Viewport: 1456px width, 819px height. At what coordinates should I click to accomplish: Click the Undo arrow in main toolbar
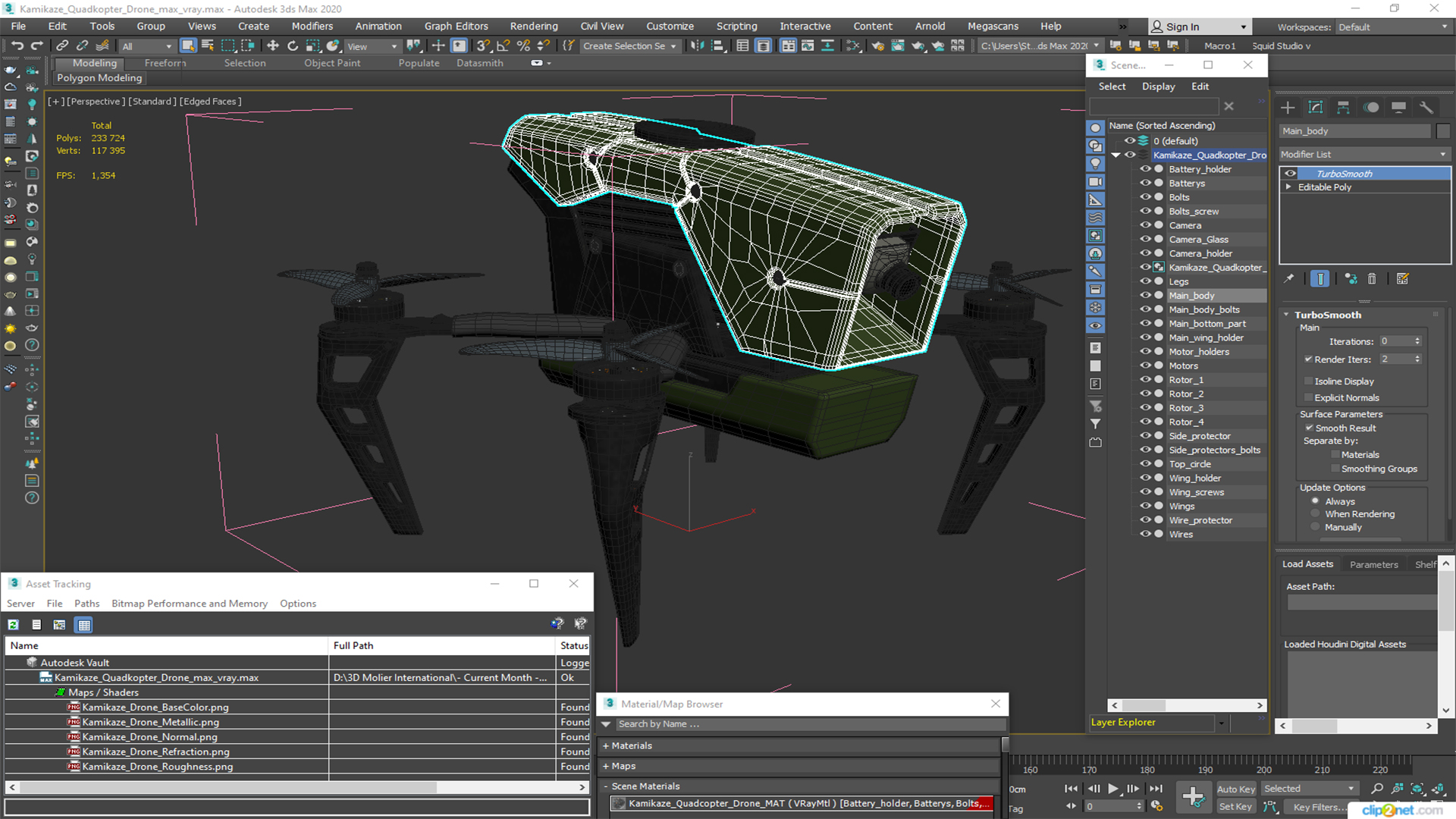(x=17, y=46)
